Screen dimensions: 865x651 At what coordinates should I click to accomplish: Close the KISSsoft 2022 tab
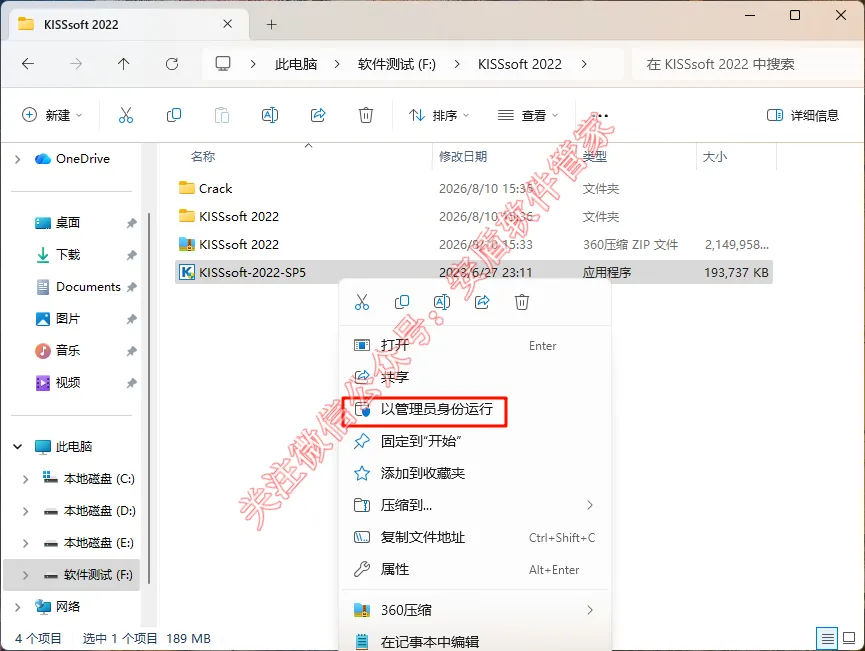tap(227, 24)
